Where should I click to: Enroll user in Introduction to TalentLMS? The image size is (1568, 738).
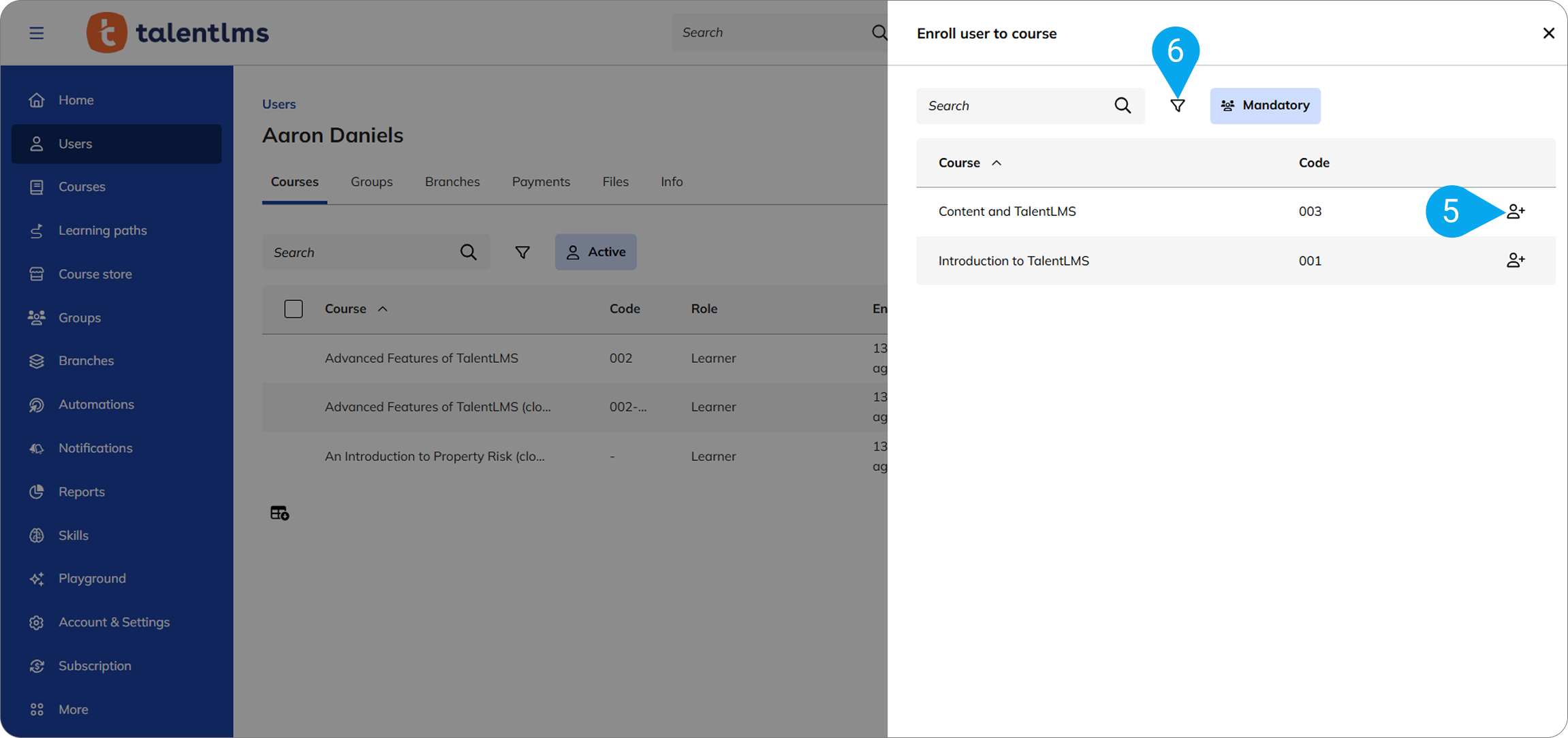pos(1516,261)
